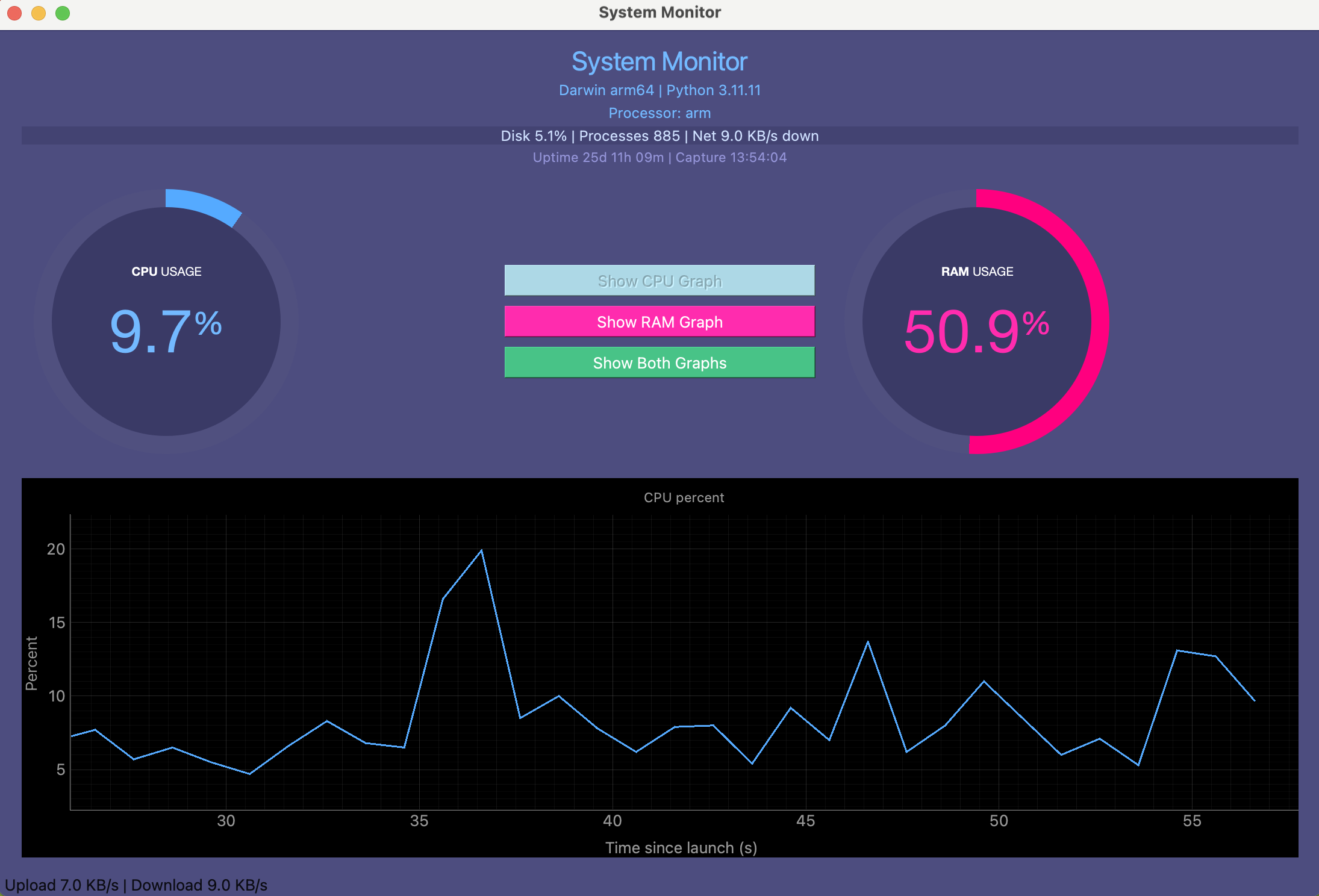Click the Disk 5.1% status bar

point(659,136)
